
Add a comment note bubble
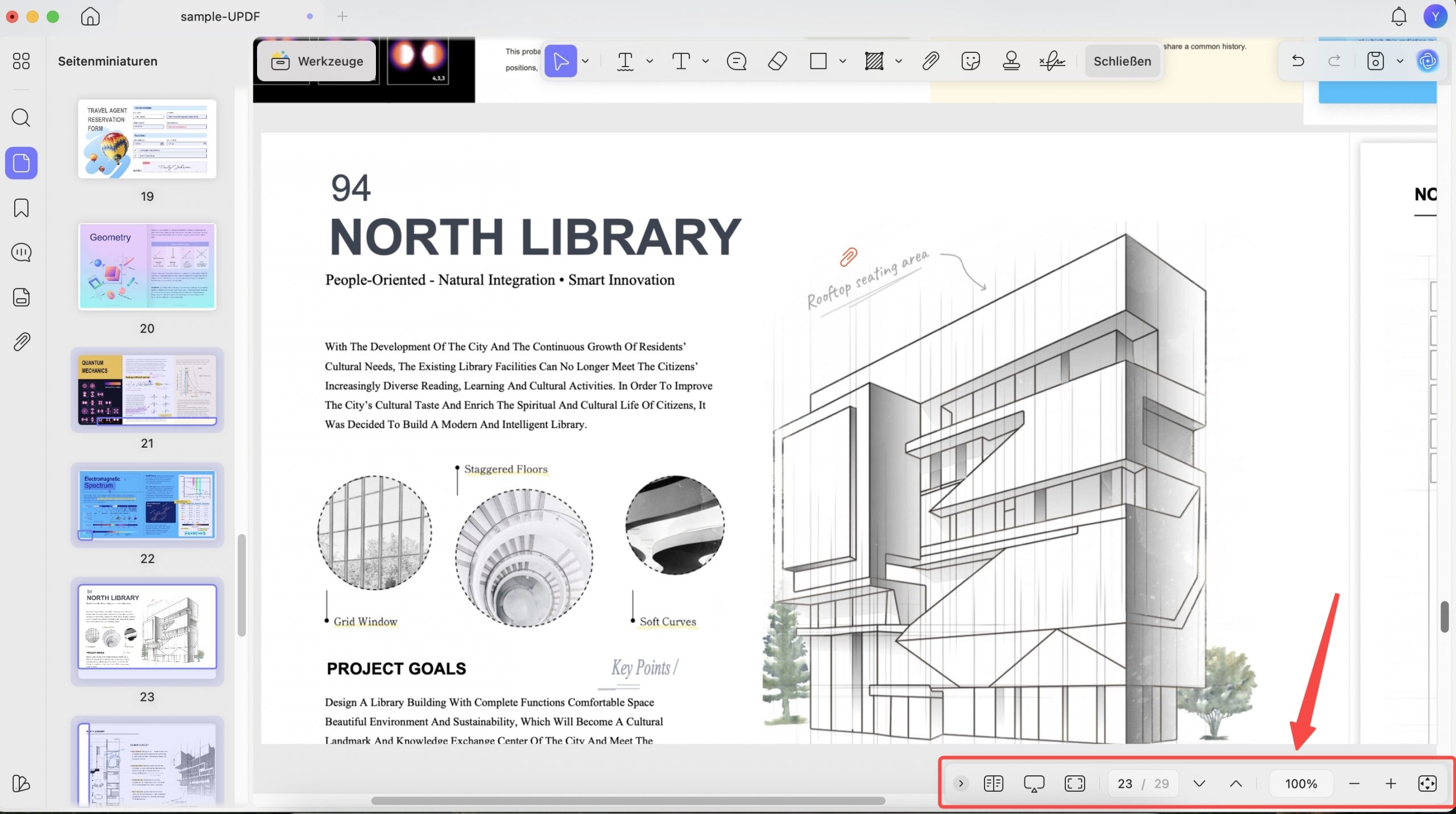737,61
